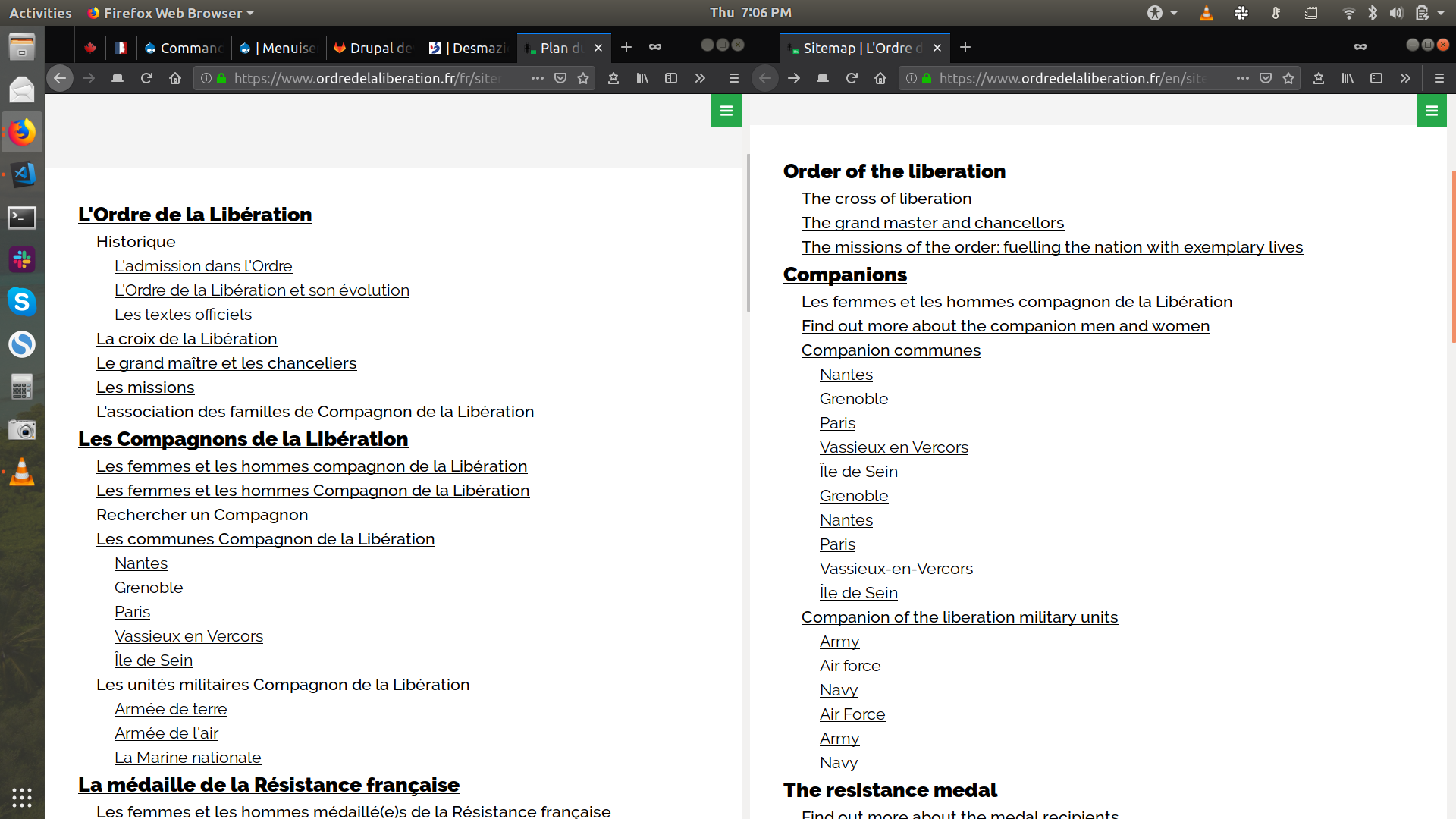This screenshot has width=1456, height=819.
Task: Close the Plan du site tab
Action: click(598, 48)
